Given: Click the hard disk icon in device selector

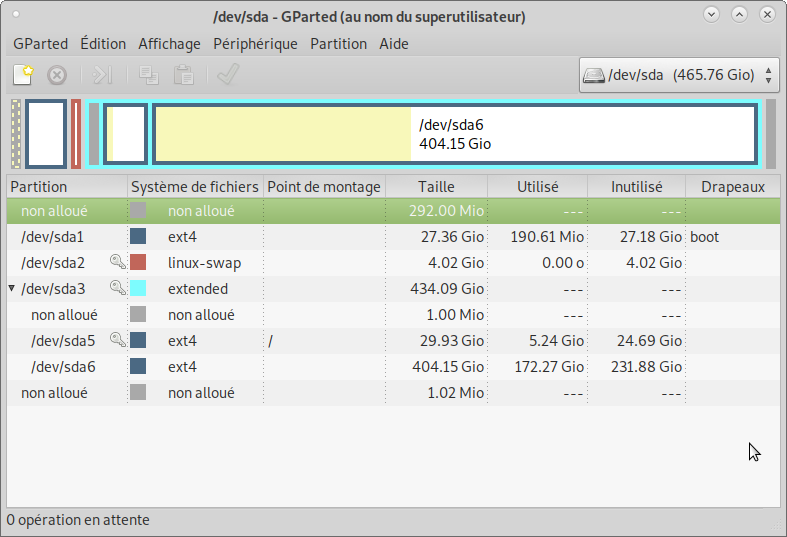Looking at the screenshot, I should click(x=593, y=75).
